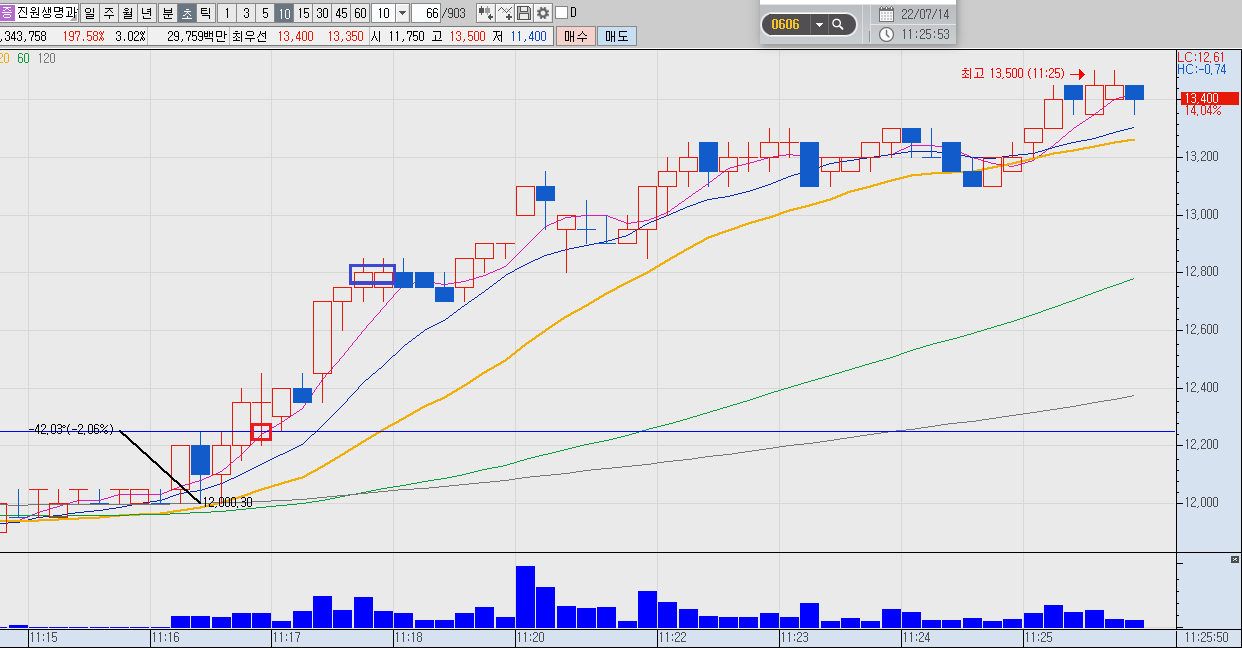This screenshot has width=1242, height=648.
Task: Open the chart settings gear icon
Action: tap(543, 13)
